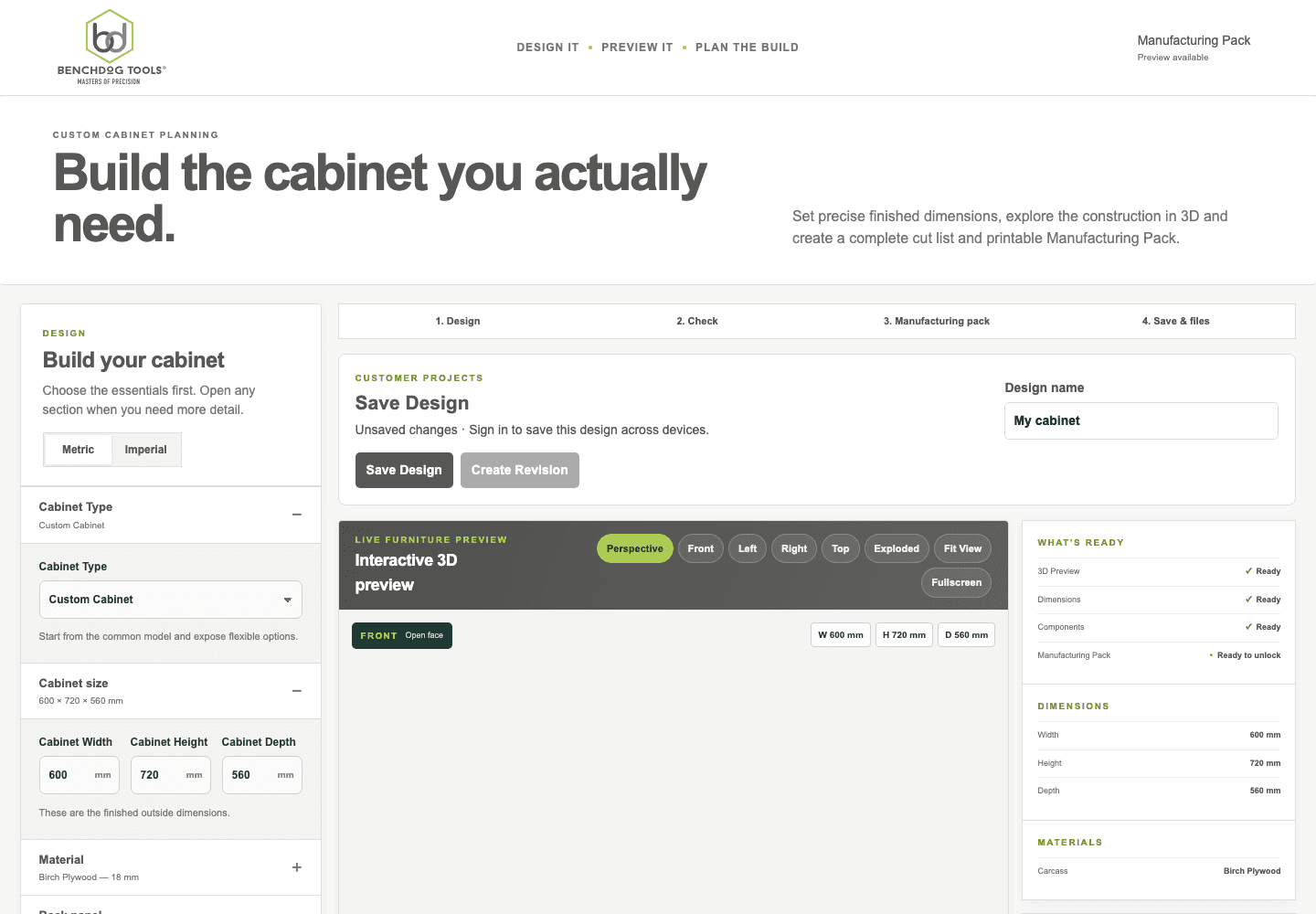This screenshot has width=1316, height=914.
Task: Open the 3. Manufacturing pack tab
Action: pos(937,321)
